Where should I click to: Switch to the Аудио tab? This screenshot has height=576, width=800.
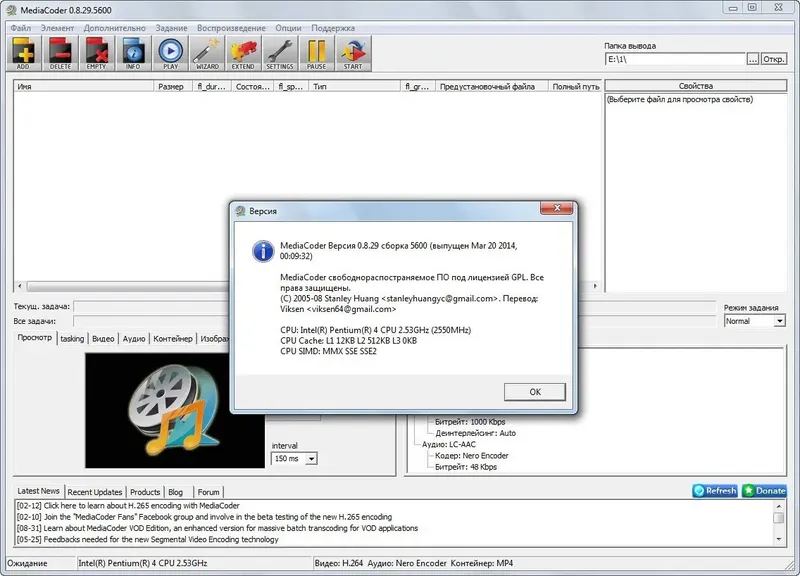(x=134, y=338)
